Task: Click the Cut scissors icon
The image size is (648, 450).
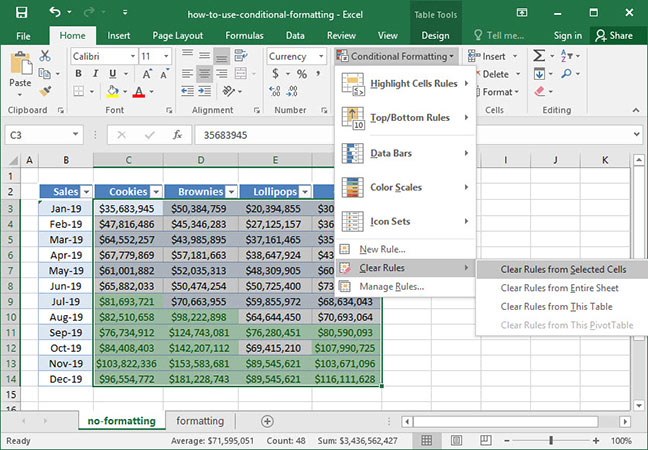Action: point(45,56)
